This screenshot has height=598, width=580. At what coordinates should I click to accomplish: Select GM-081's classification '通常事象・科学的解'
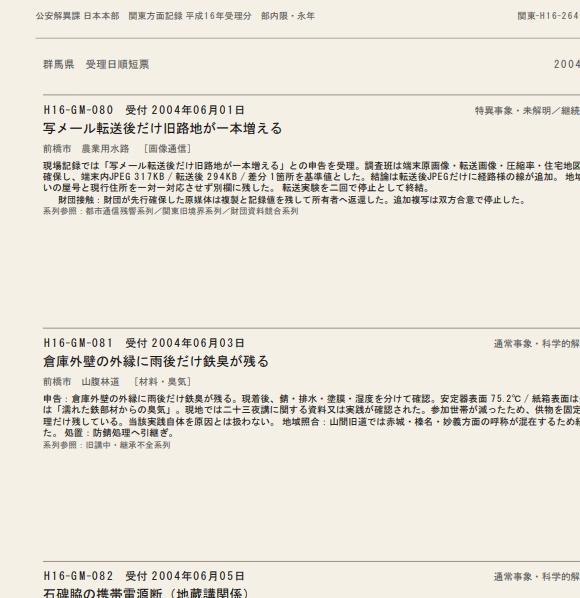pyautogui.click(x=537, y=344)
